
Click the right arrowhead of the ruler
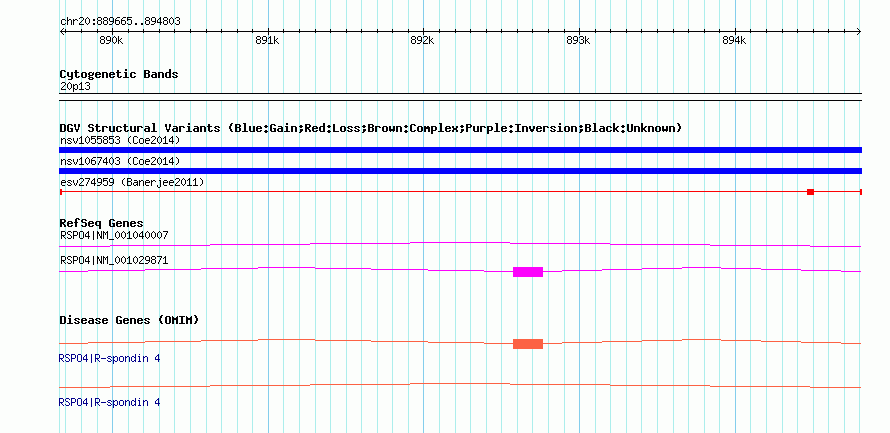coord(859,32)
